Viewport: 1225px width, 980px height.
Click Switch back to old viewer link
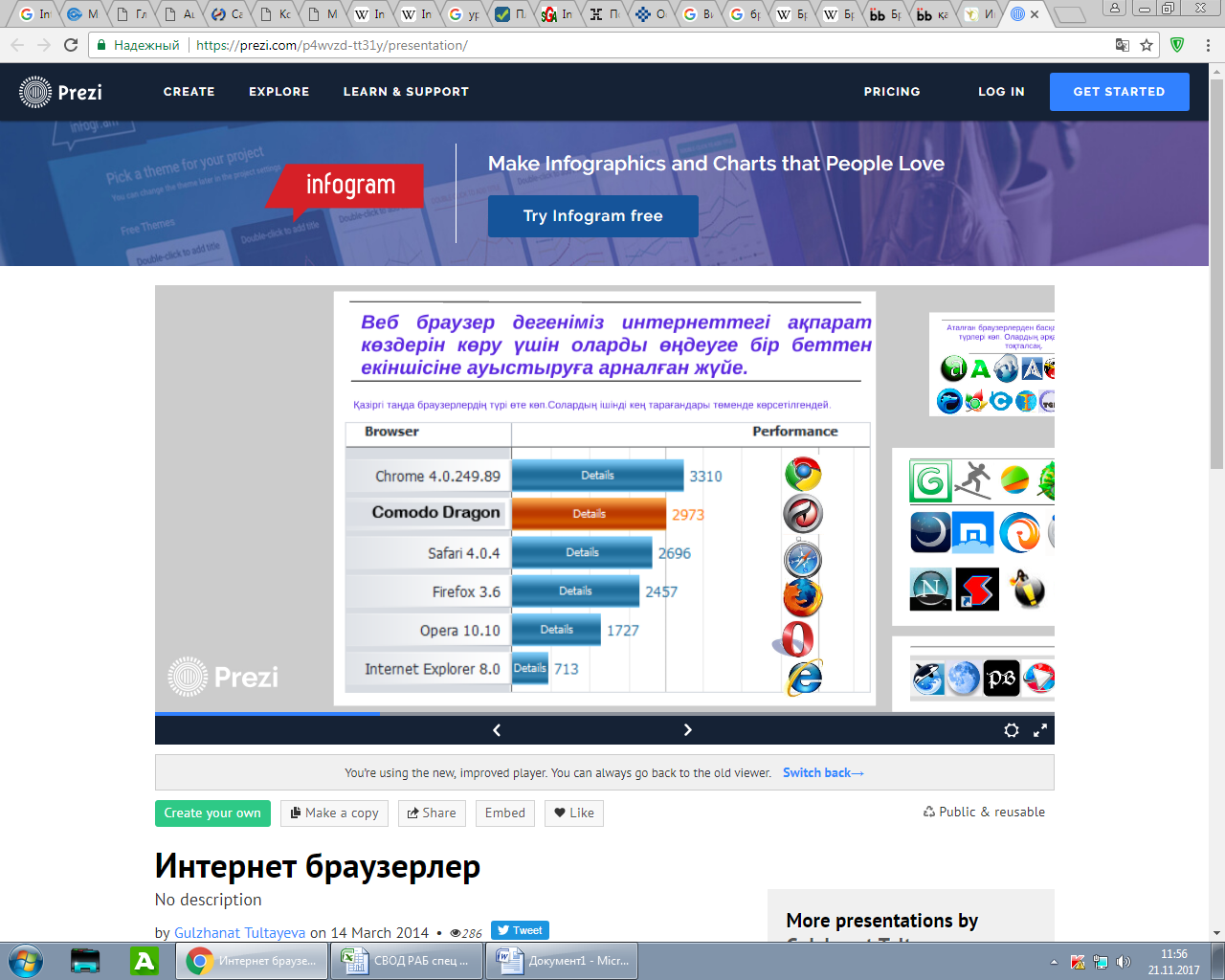point(823,773)
